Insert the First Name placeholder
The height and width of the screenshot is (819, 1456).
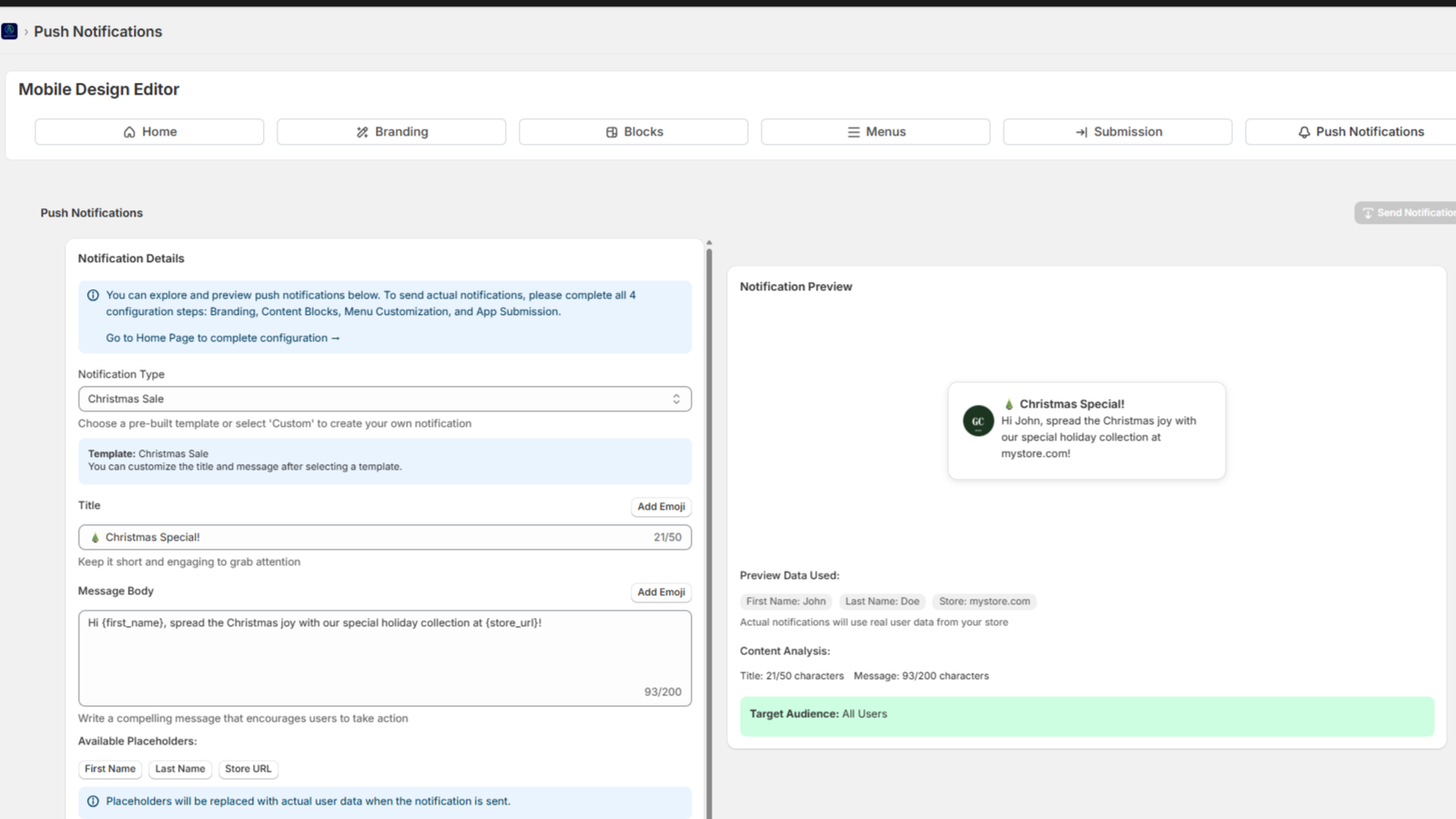(110, 769)
